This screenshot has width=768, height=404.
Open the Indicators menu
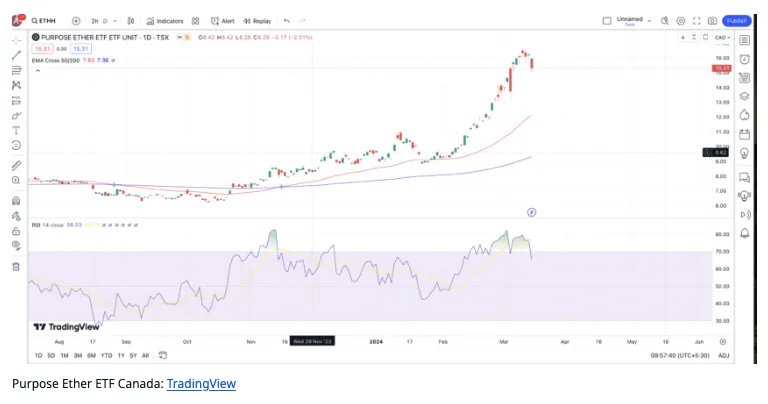(x=165, y=21)
